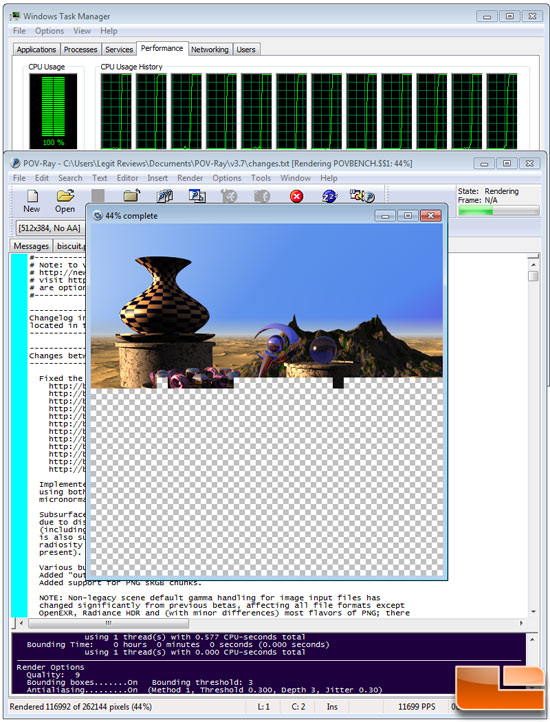
Task: Click the 'Ins' status bar indicator
Action: 332,706
